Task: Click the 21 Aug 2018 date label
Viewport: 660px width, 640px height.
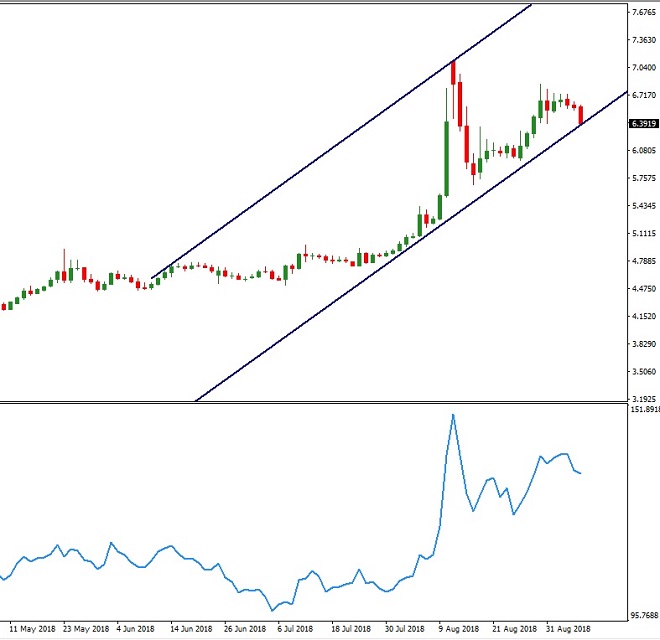Action: [514, 629]
